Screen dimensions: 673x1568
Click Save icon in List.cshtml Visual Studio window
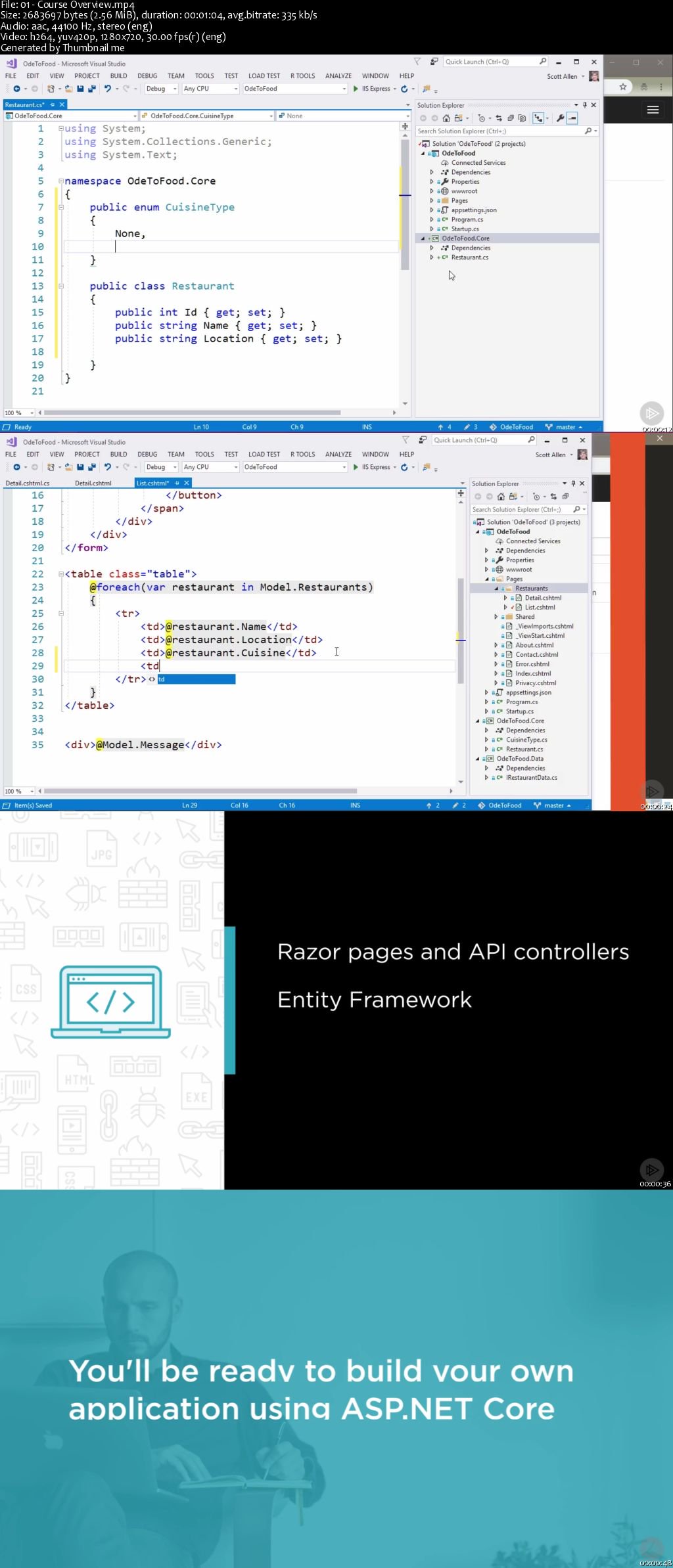[x=80, y=467]
